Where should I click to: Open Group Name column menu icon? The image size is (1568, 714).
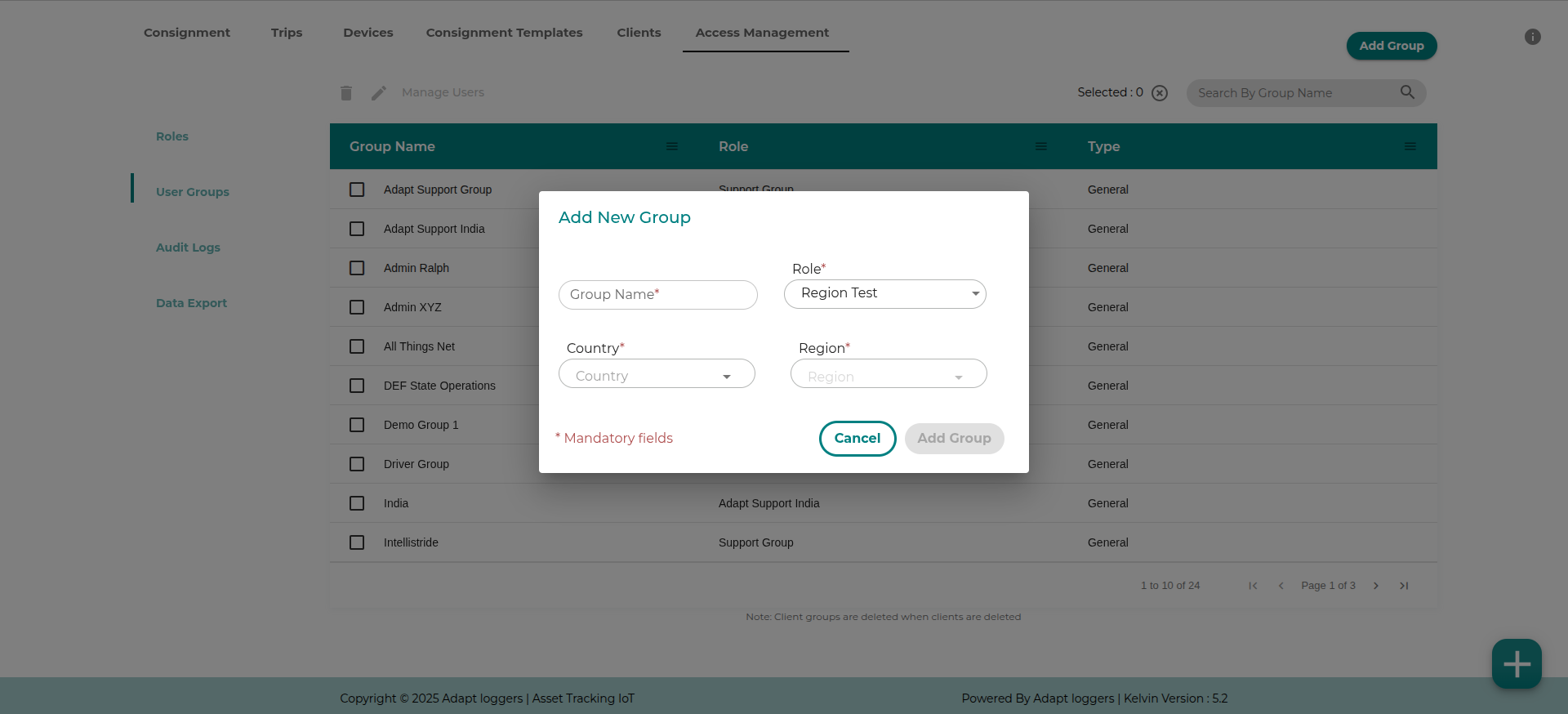pos(672,146)
